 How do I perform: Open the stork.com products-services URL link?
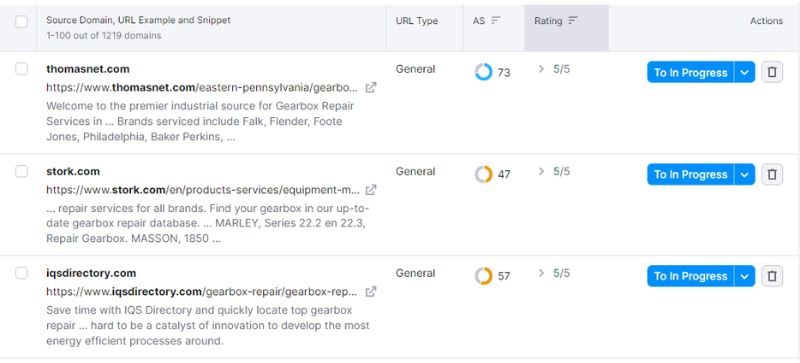point(203,190)
